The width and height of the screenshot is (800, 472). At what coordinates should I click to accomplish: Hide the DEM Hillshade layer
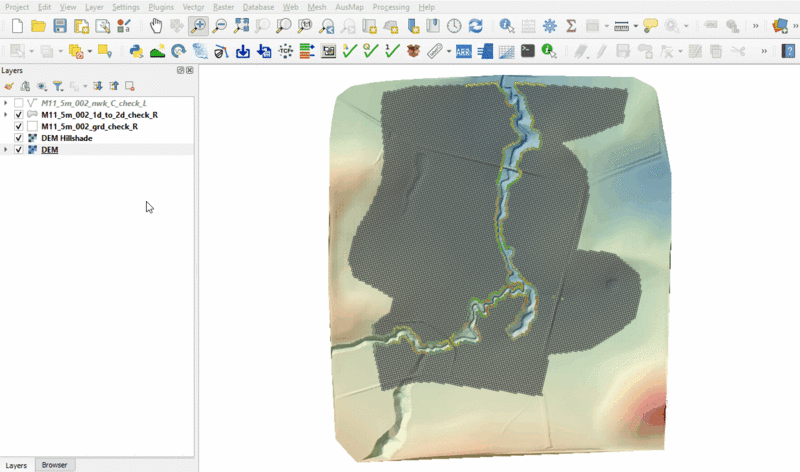point(19,138)
